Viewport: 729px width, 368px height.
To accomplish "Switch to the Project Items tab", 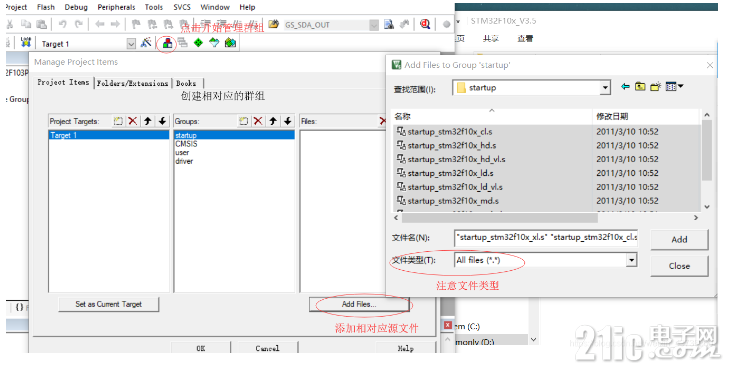I will [63, 82].
